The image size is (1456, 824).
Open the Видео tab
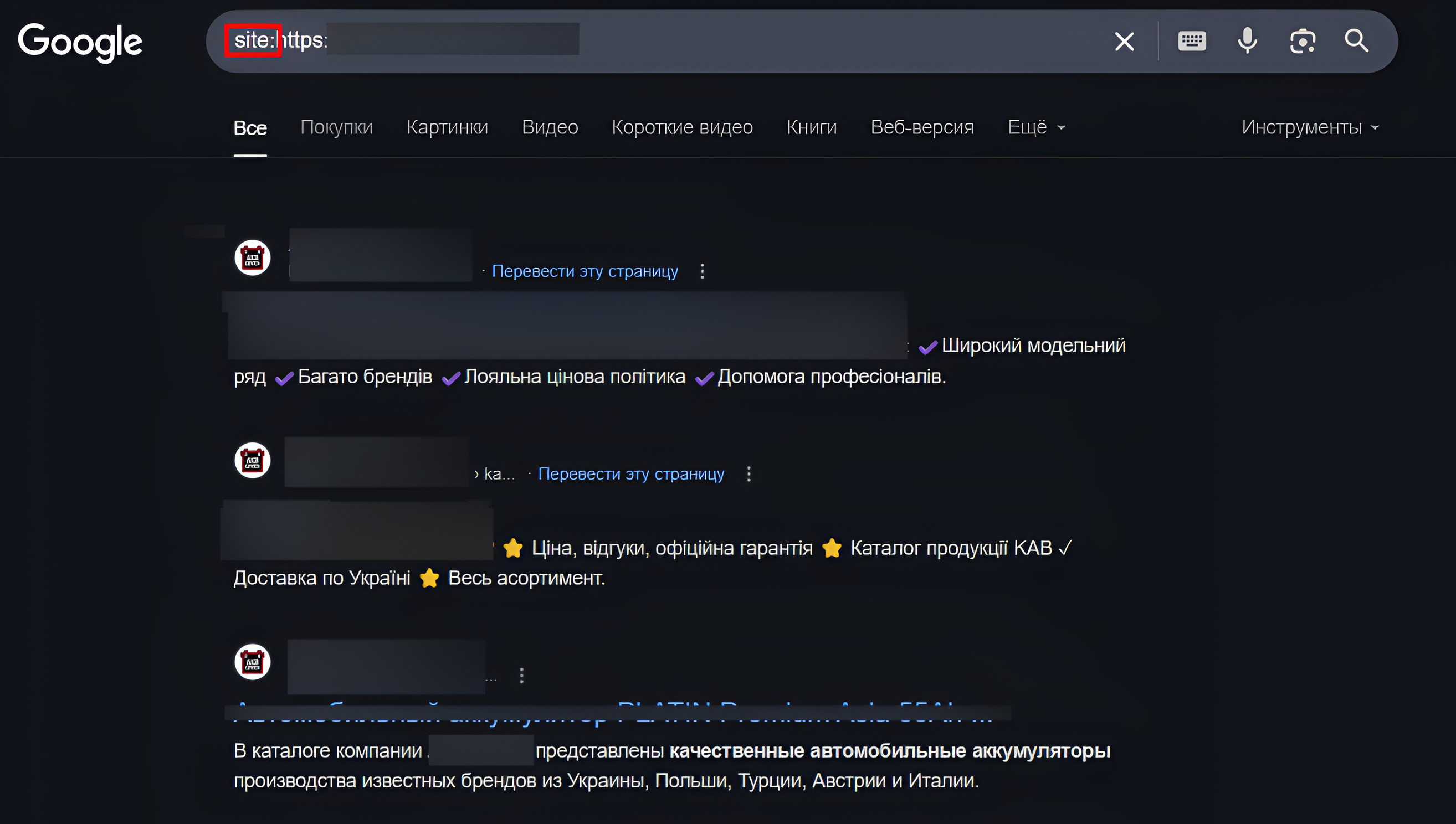550,127
